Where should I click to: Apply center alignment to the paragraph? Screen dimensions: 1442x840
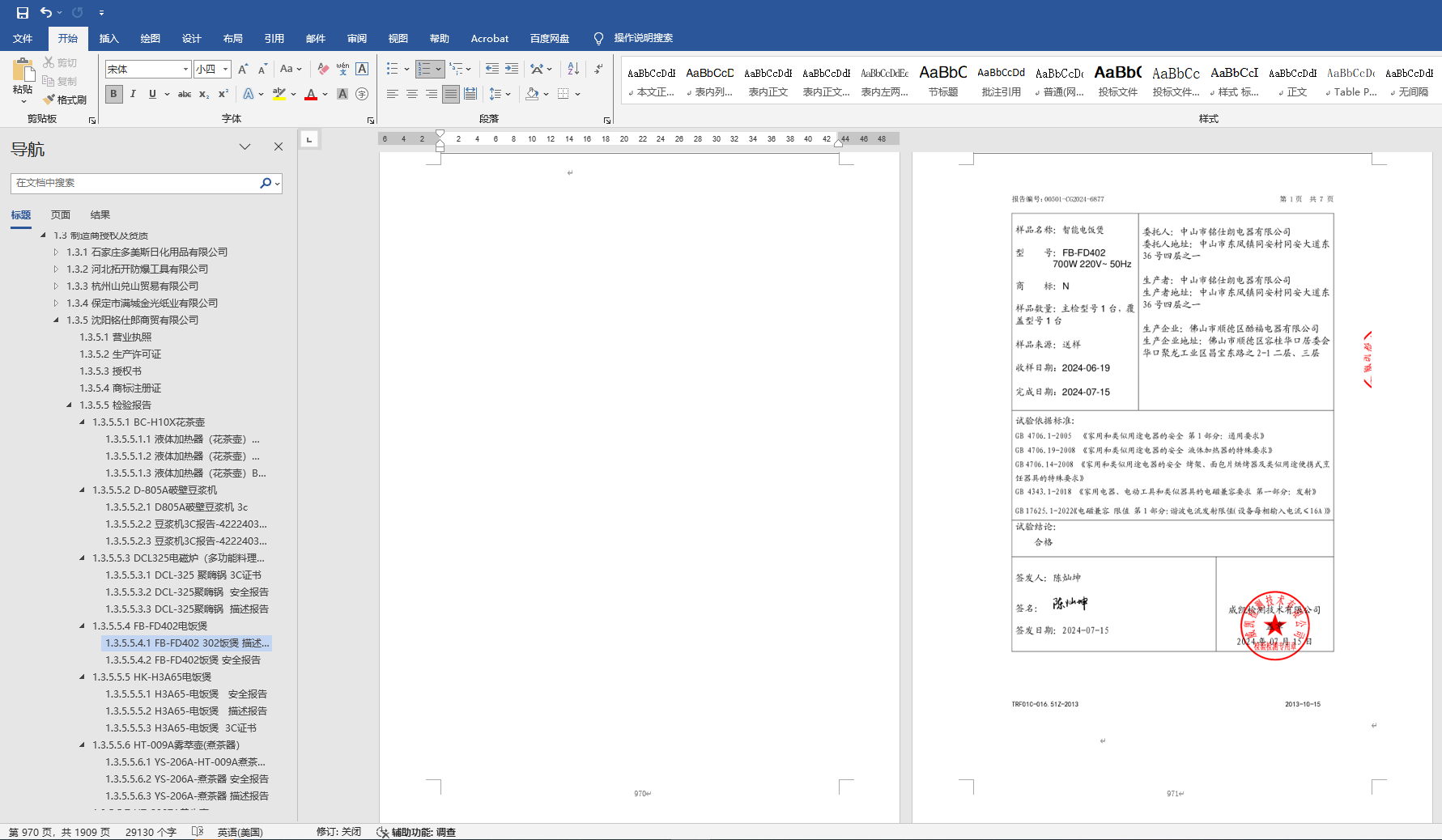(412, 94)
